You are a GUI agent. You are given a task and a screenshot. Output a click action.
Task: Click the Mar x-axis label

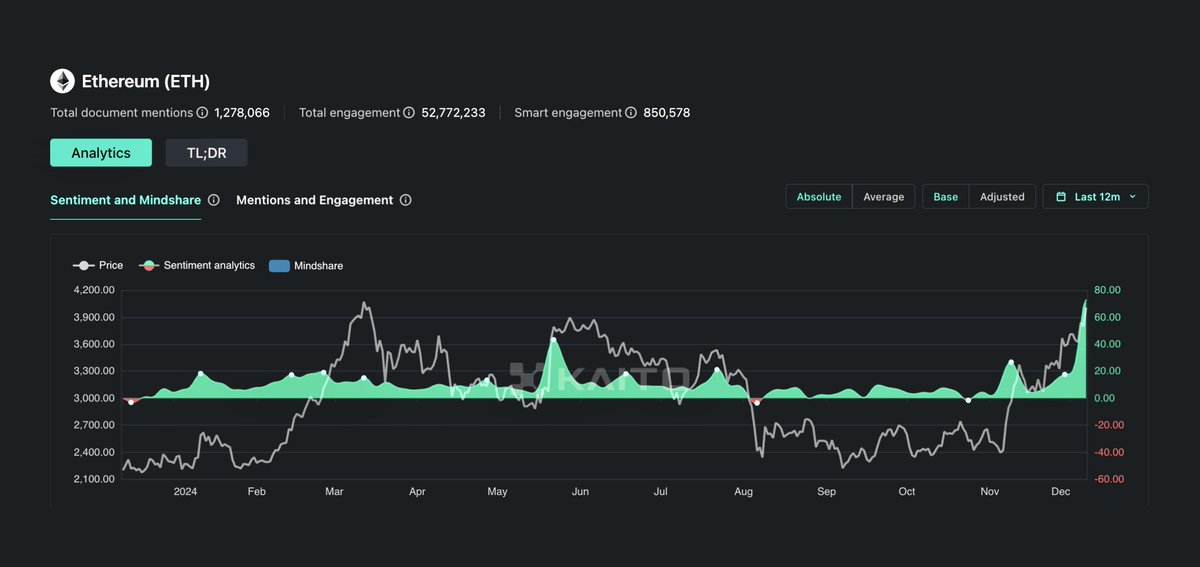click(x=334, y=492)
